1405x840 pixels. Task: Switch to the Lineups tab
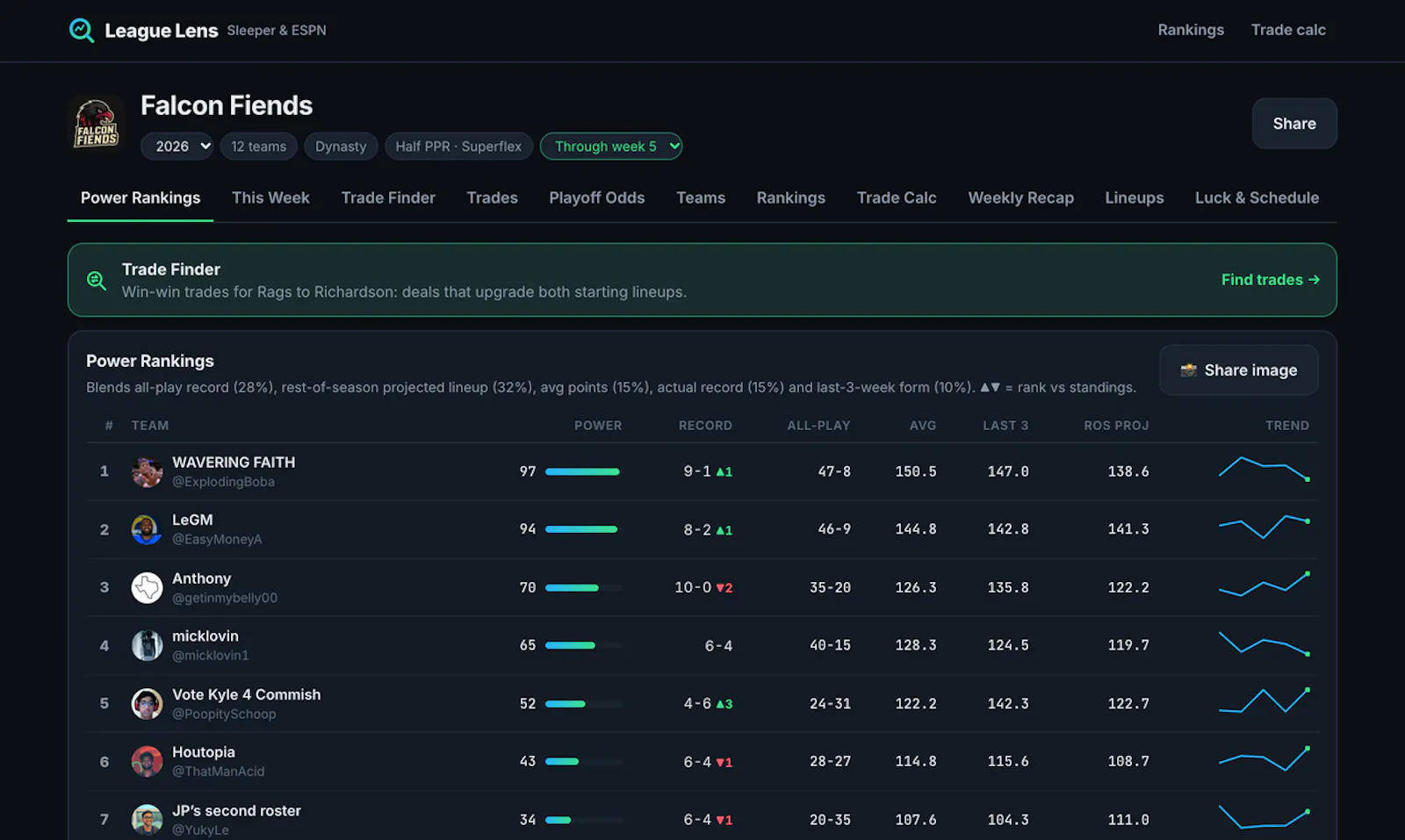pyautogui.click(x=1134, y=198)
